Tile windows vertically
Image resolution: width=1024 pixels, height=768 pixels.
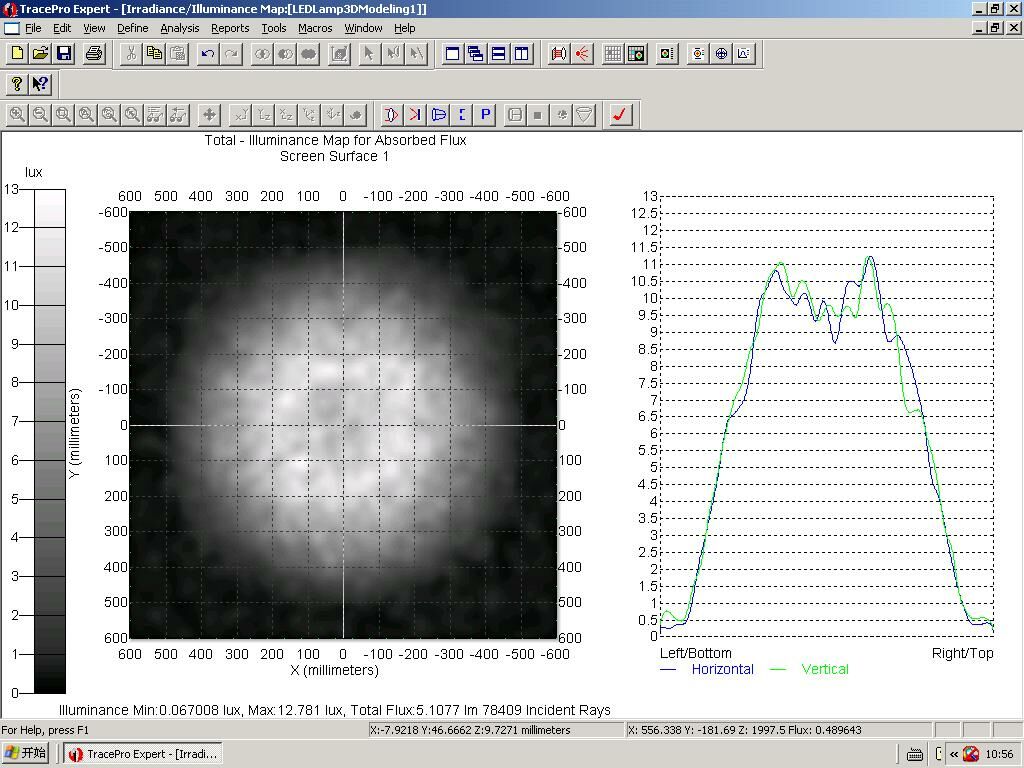521,54
